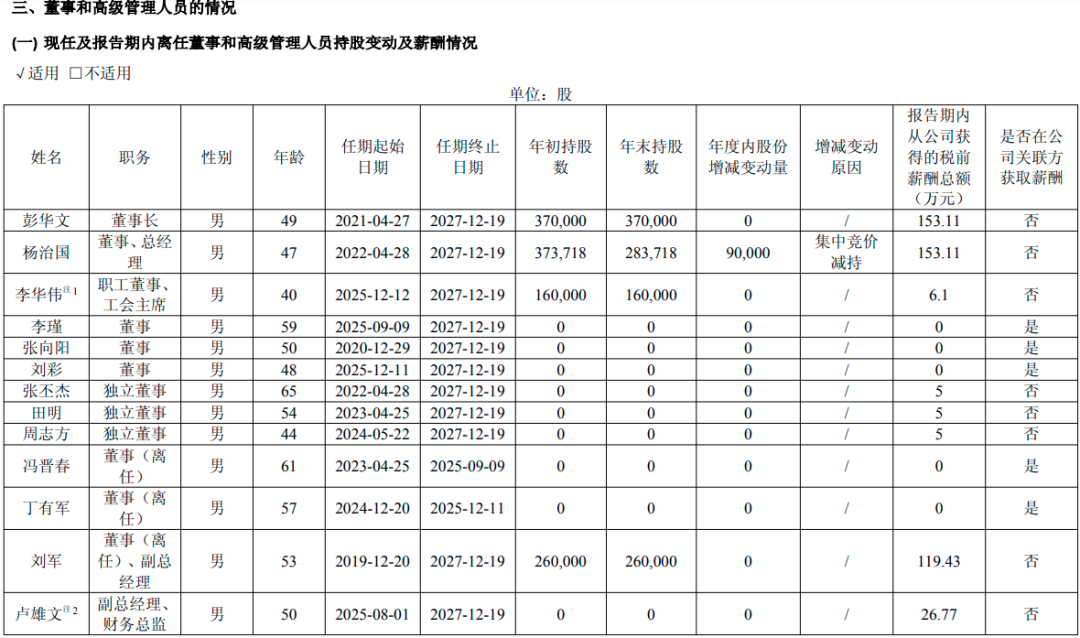Click the 是否在公司关联方获取薪酬 header
The width and height of the screenshot is (1080, 638).
click(1031, 157)
